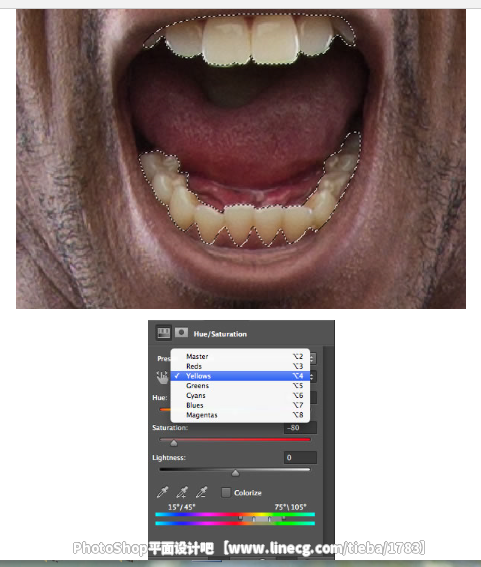Click the color channel dropdown arrows

(x=313, y=376)
